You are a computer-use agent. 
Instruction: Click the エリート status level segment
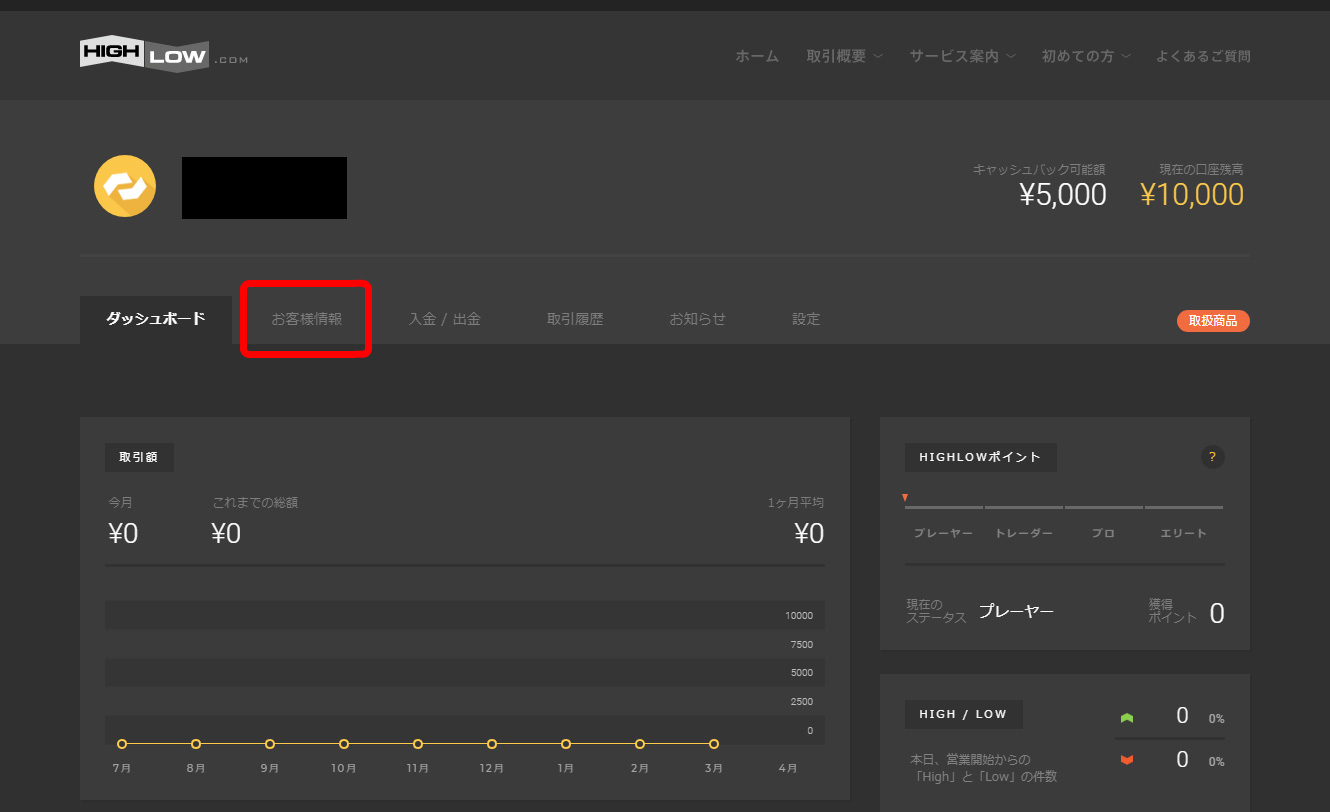click(x=1184, y=508)
